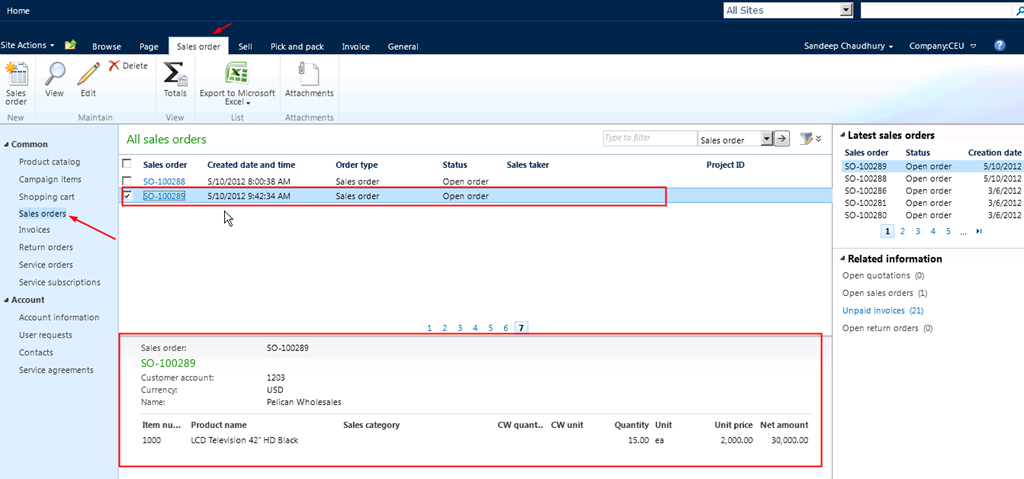Delete the selected sales order

[127, 66]
